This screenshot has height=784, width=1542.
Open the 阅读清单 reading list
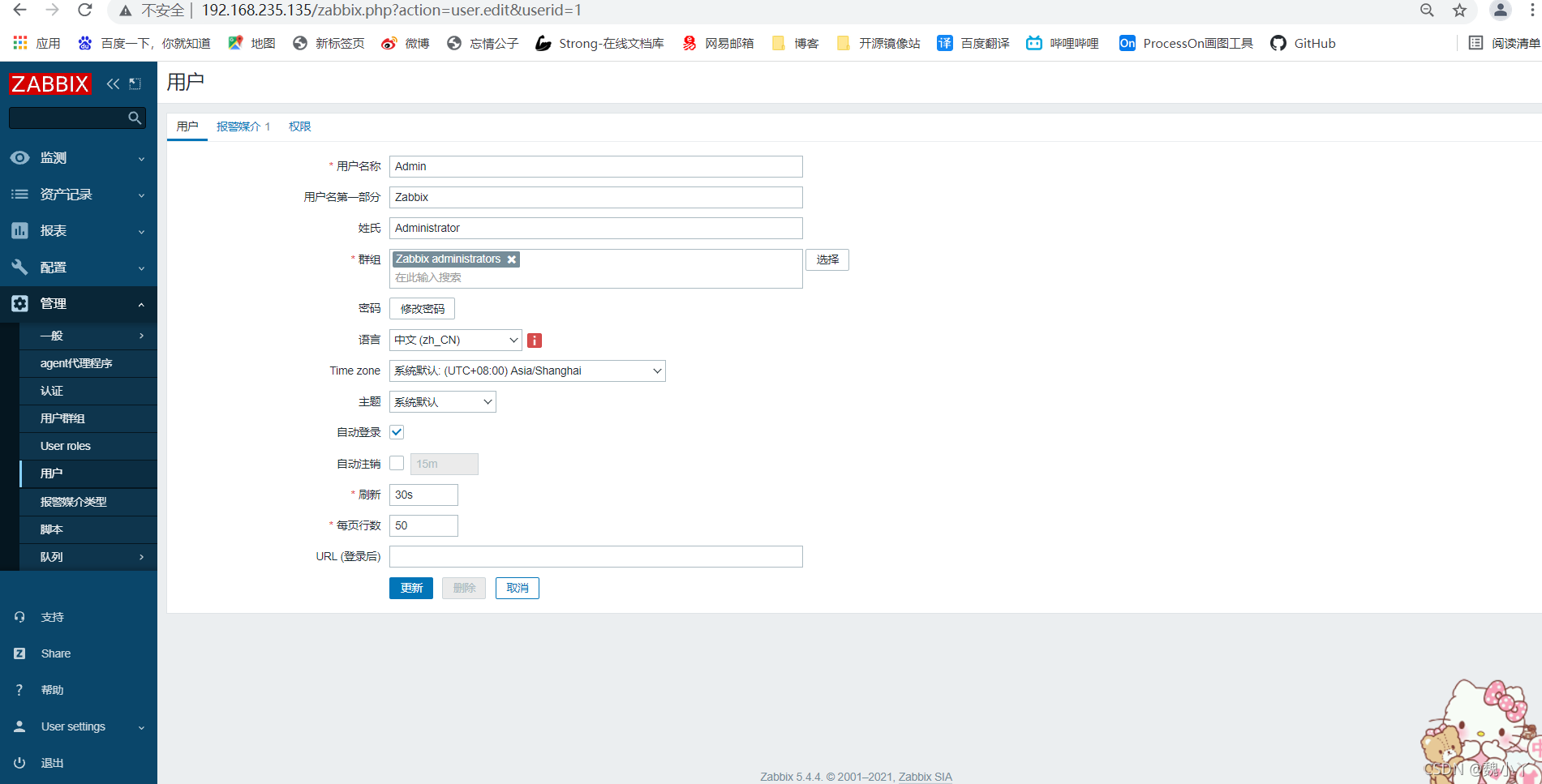(1505, 43)
